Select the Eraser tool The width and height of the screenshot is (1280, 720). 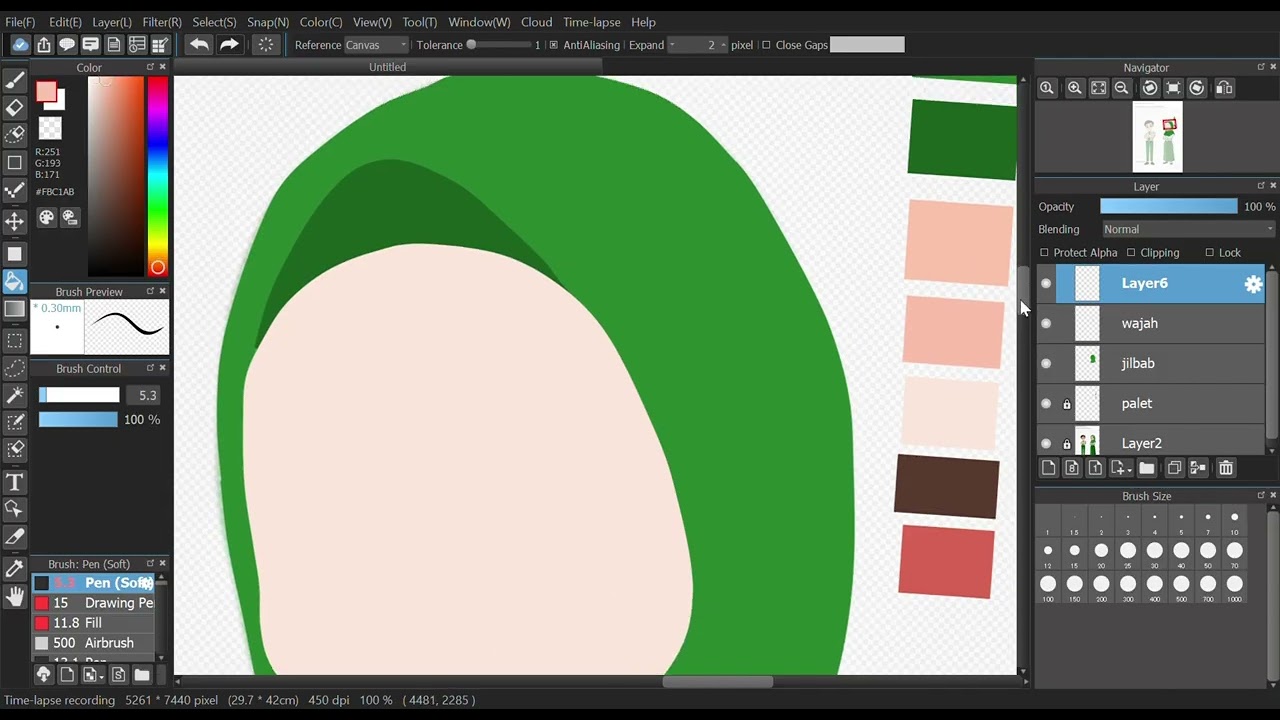(x=14, y=107)
